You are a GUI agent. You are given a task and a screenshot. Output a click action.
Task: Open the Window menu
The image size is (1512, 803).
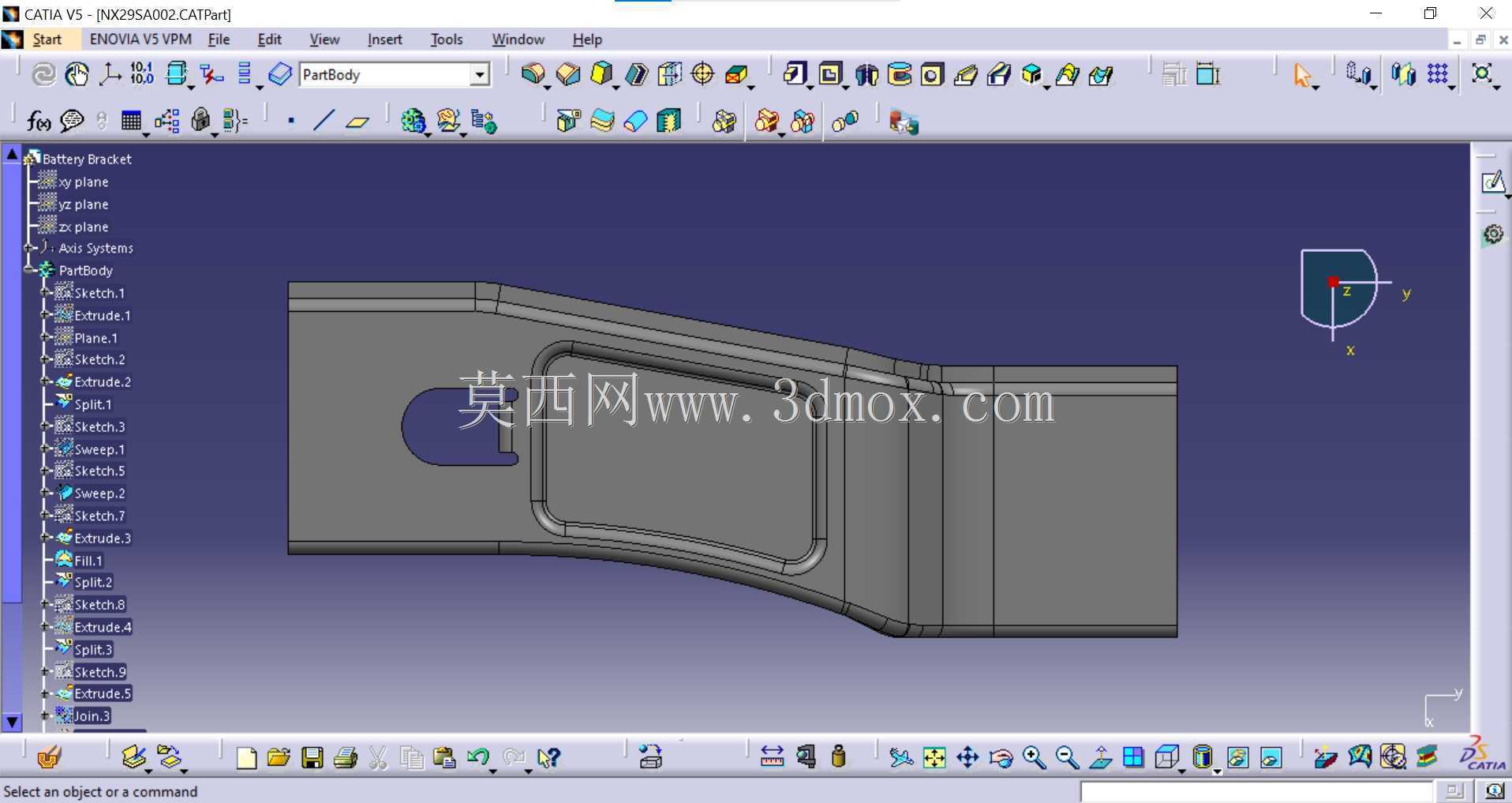(518, 39)
